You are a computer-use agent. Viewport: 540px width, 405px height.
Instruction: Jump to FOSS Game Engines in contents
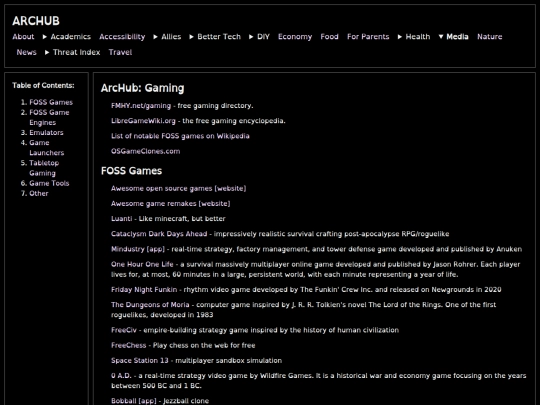(x=49, y=117)
